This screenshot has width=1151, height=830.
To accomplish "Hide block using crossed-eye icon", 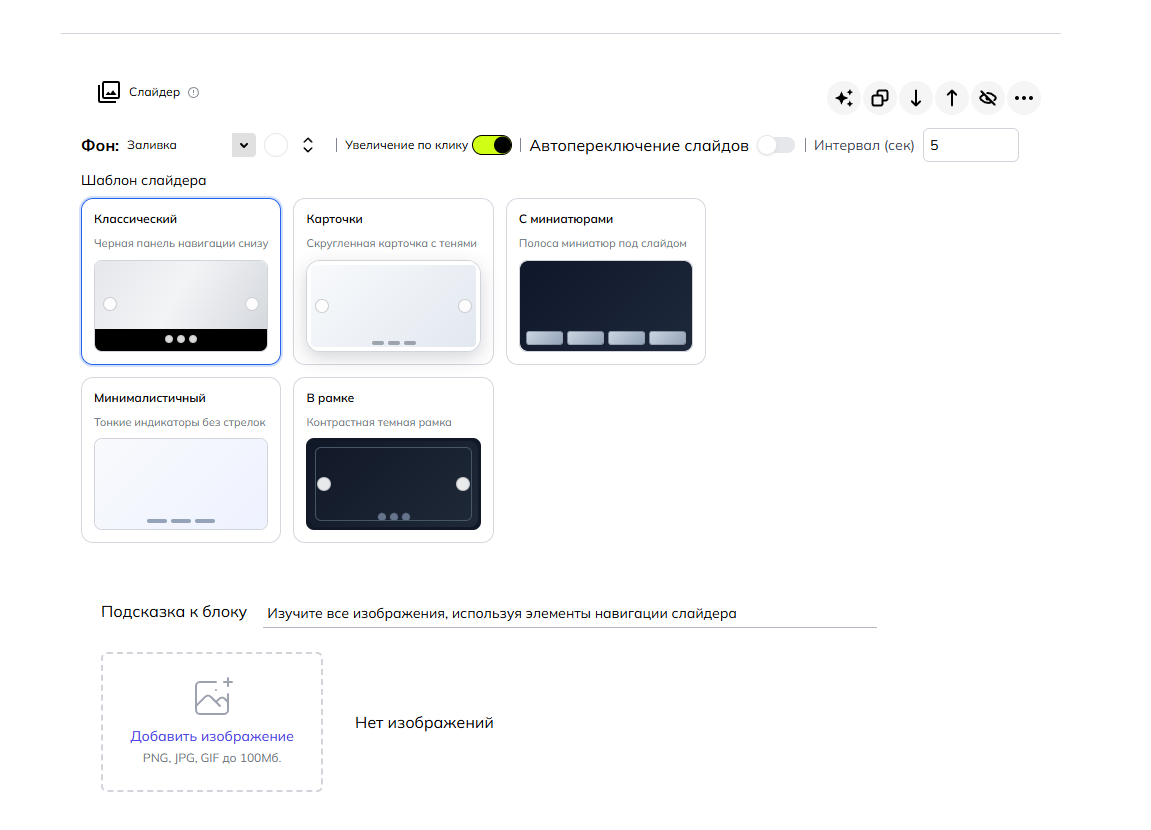I will [988, 98].
